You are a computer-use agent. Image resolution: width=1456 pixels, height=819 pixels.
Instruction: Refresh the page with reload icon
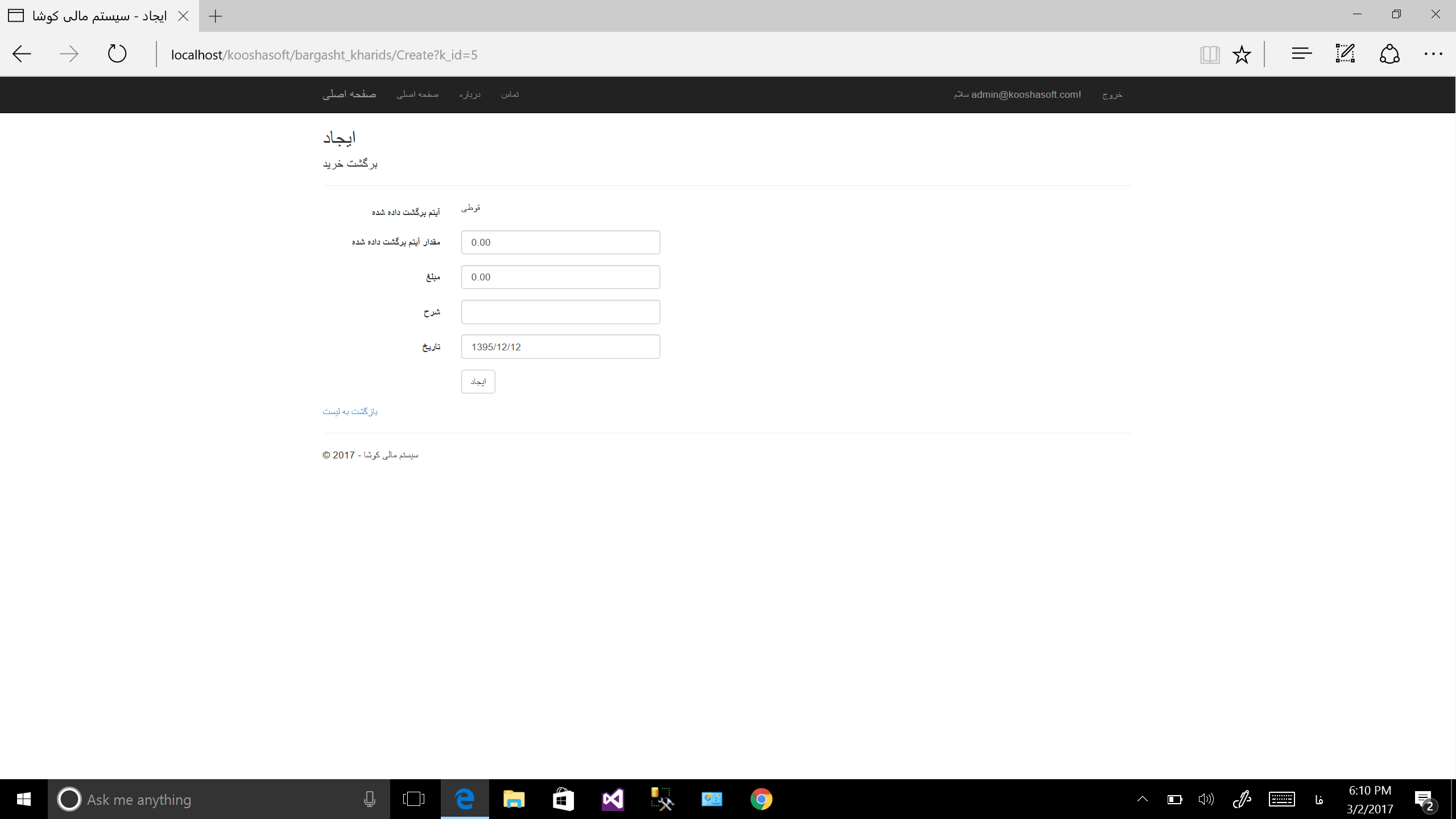tap(117, 54)
